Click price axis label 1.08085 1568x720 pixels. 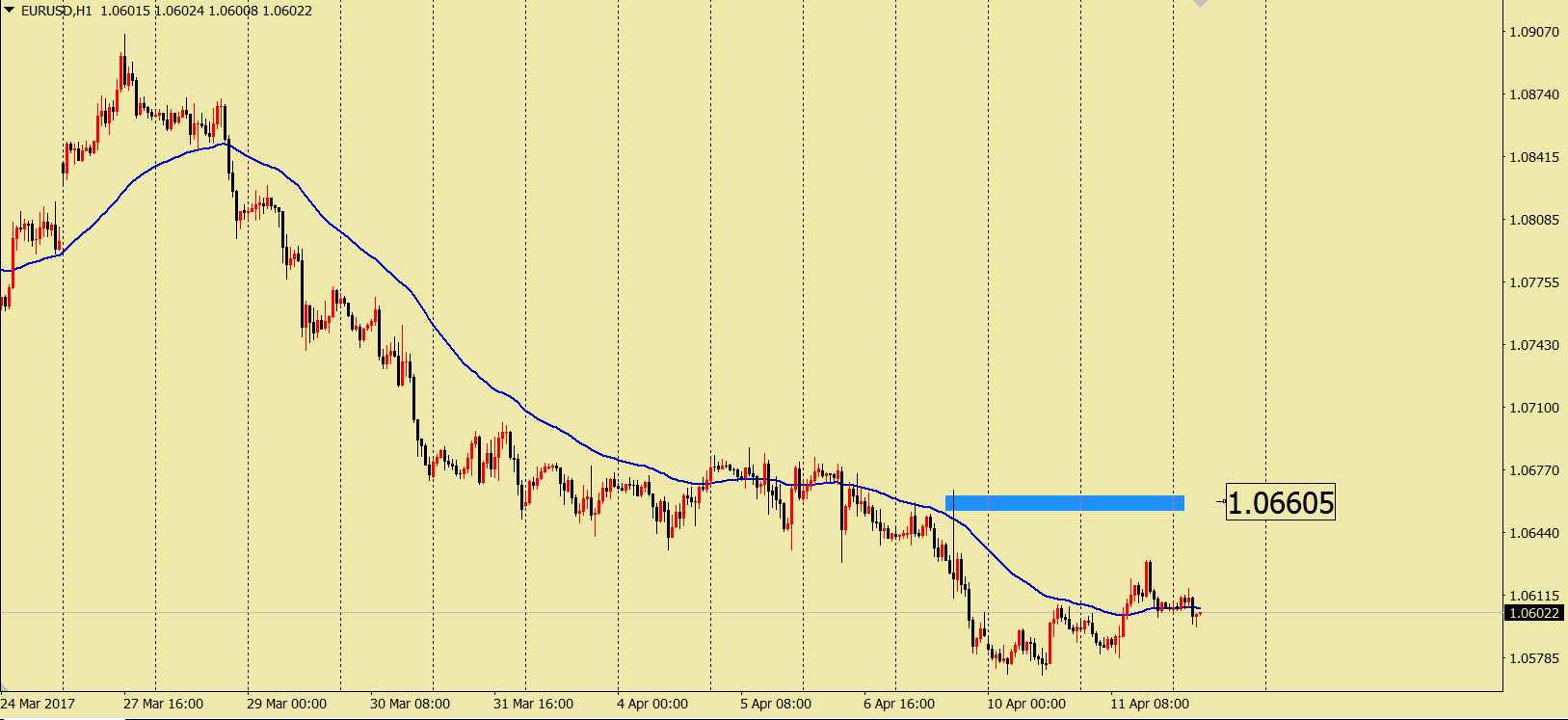click(x=1533, y=220)
